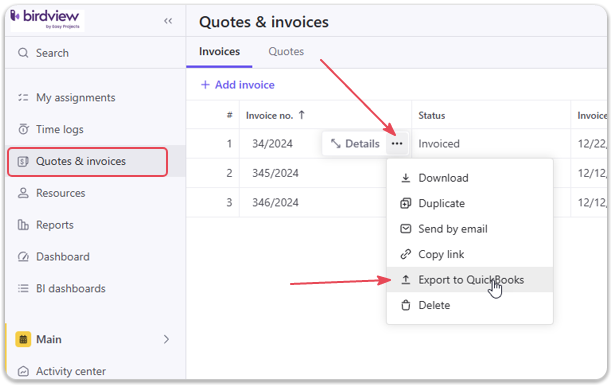Viewport: 612px width, 386px height.
Task: Click Add invoice link
Action: pos(237,85)
